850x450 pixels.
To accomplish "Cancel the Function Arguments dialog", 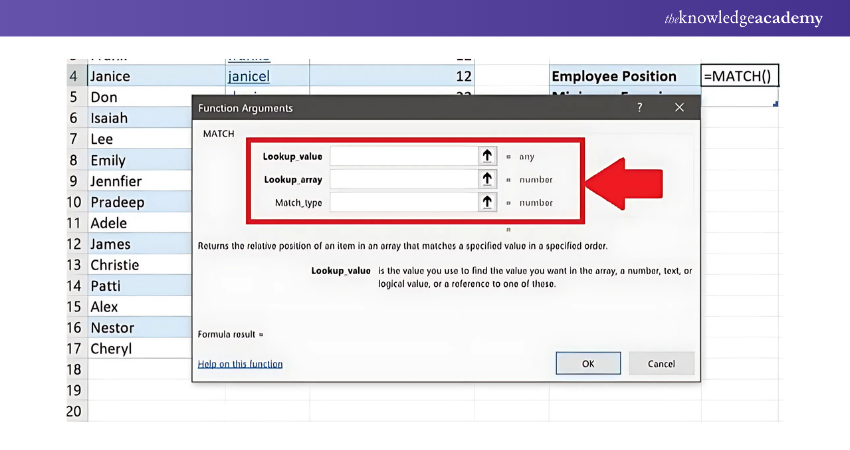I will click(661, 364).
